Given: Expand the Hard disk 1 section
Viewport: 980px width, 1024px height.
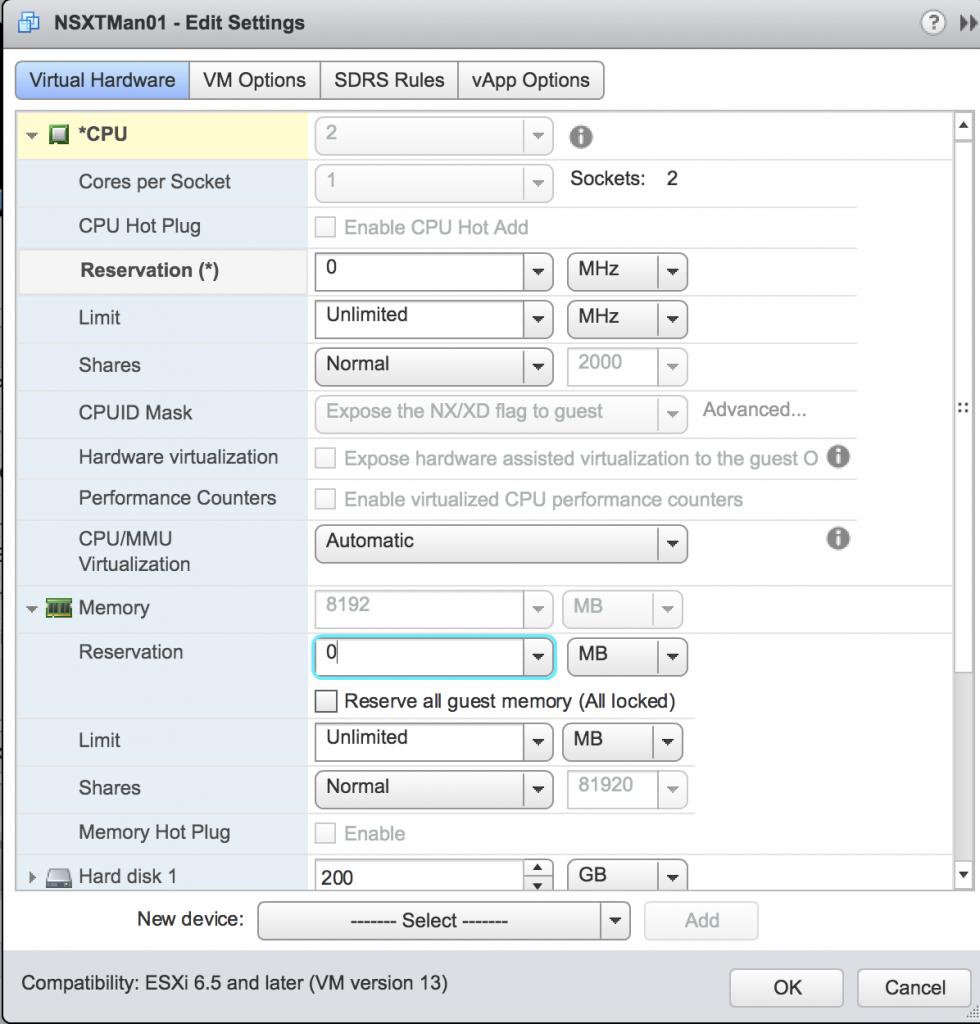Looking at the screenshot, I should [32, 877].
